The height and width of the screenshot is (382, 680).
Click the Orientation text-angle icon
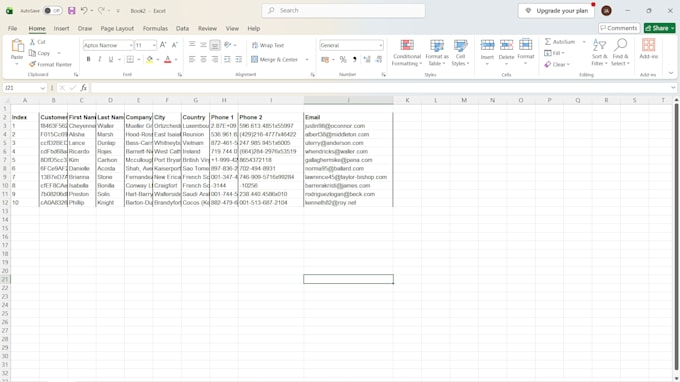(228, 45)
